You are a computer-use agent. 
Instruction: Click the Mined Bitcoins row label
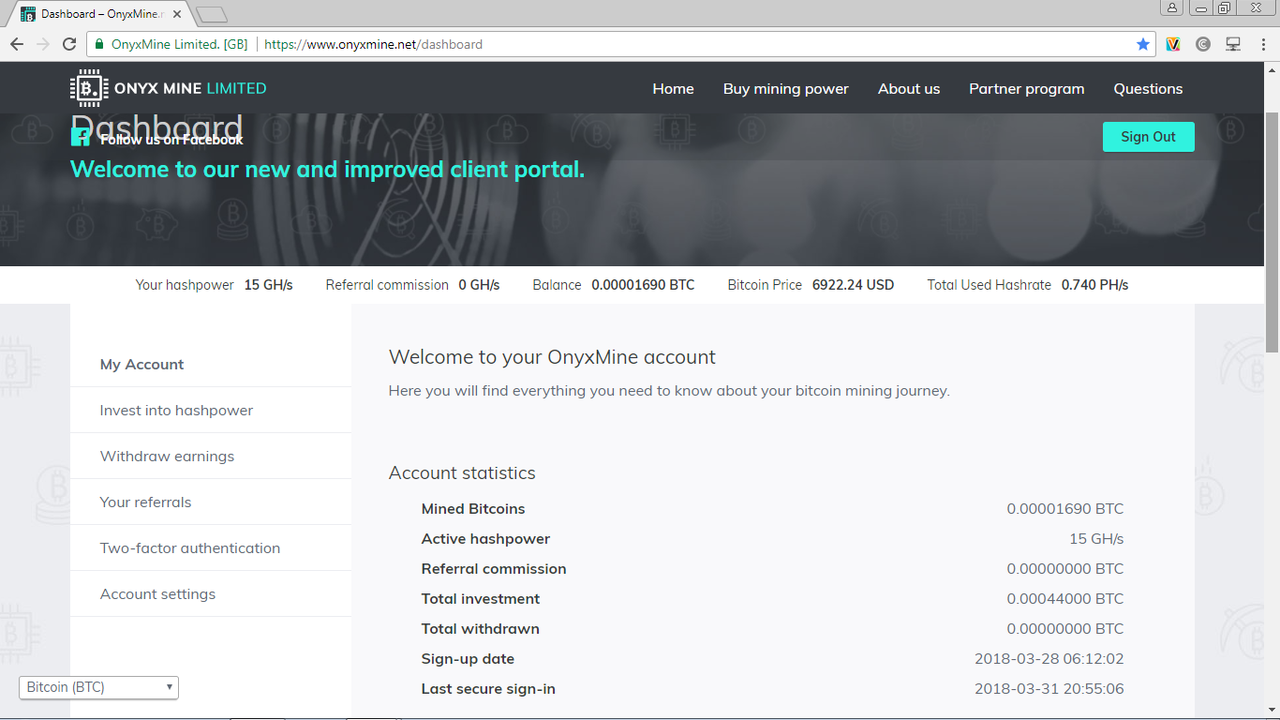coord(473,508)
